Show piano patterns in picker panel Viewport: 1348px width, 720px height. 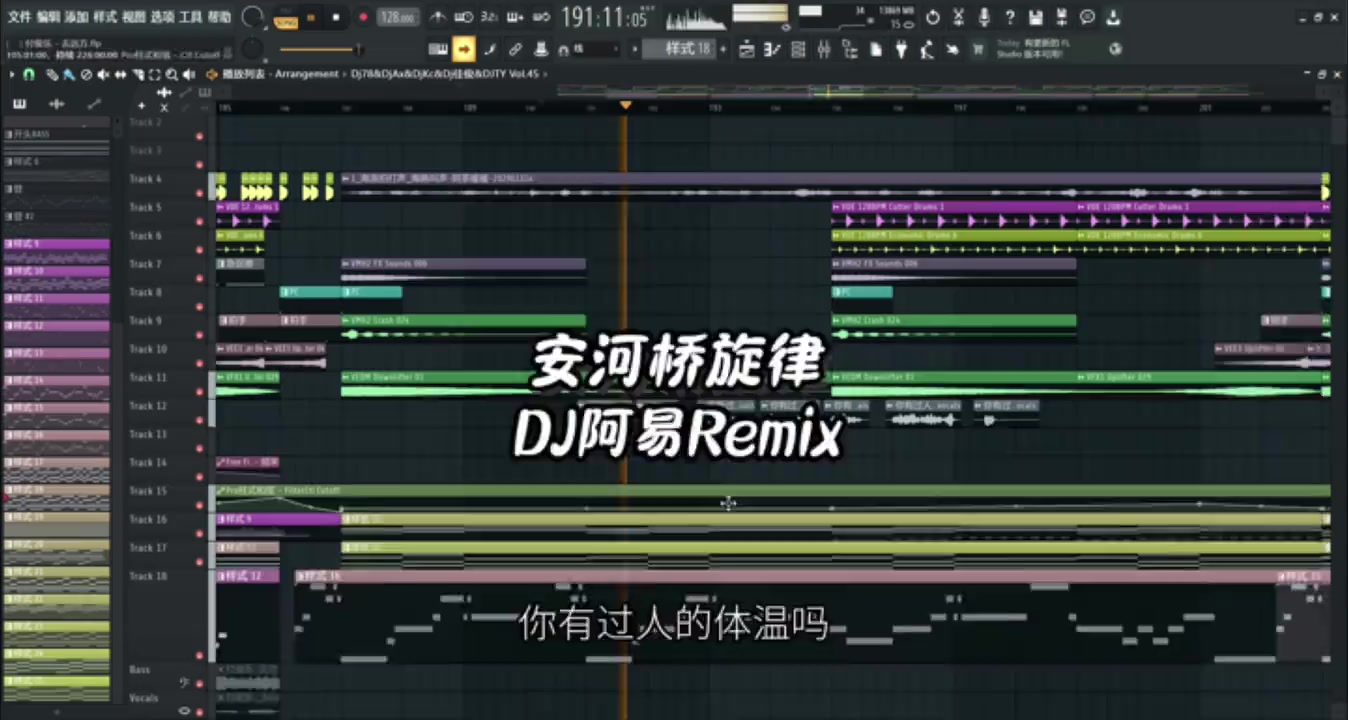(x=19, y=105)
